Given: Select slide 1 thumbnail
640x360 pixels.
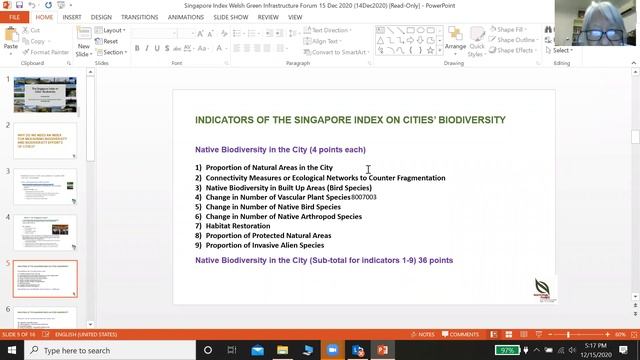Looking at the screenshot, I should 45,95.
